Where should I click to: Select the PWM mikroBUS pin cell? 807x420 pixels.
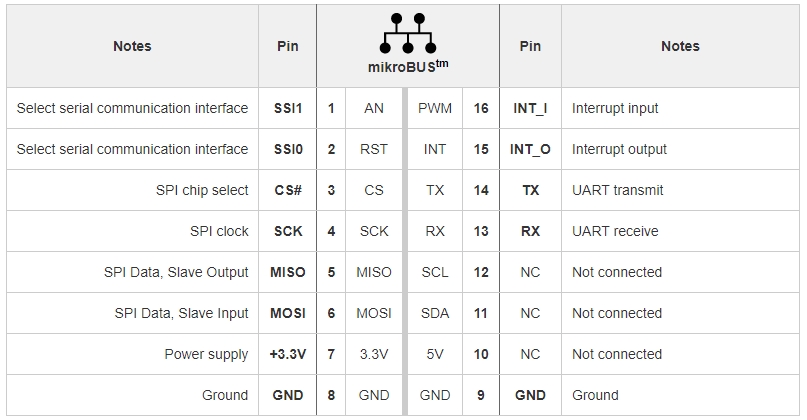point(435,108)
